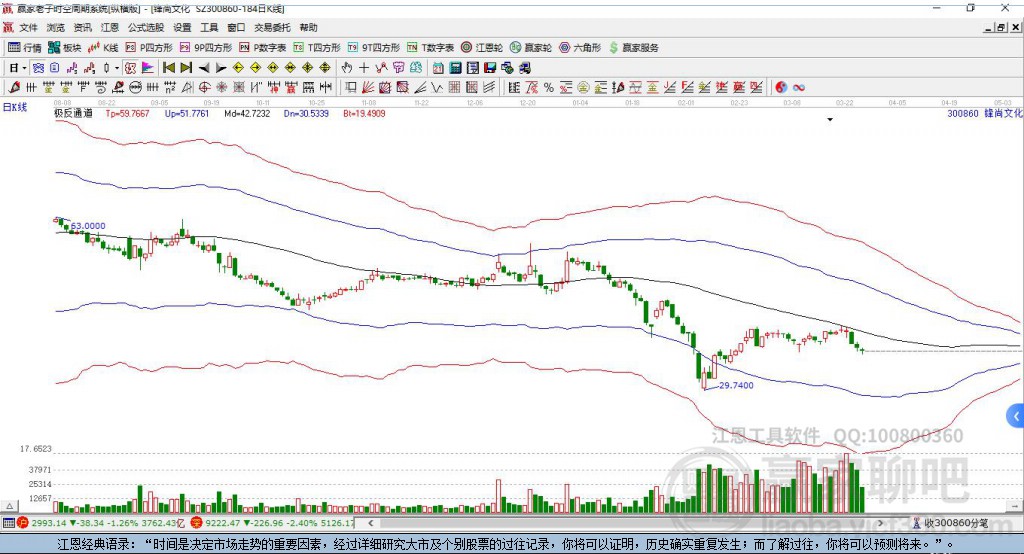The width and height of the screenshot is (1024, 554).
Task: Open the 帮助 menu
Action: point(308,27)
